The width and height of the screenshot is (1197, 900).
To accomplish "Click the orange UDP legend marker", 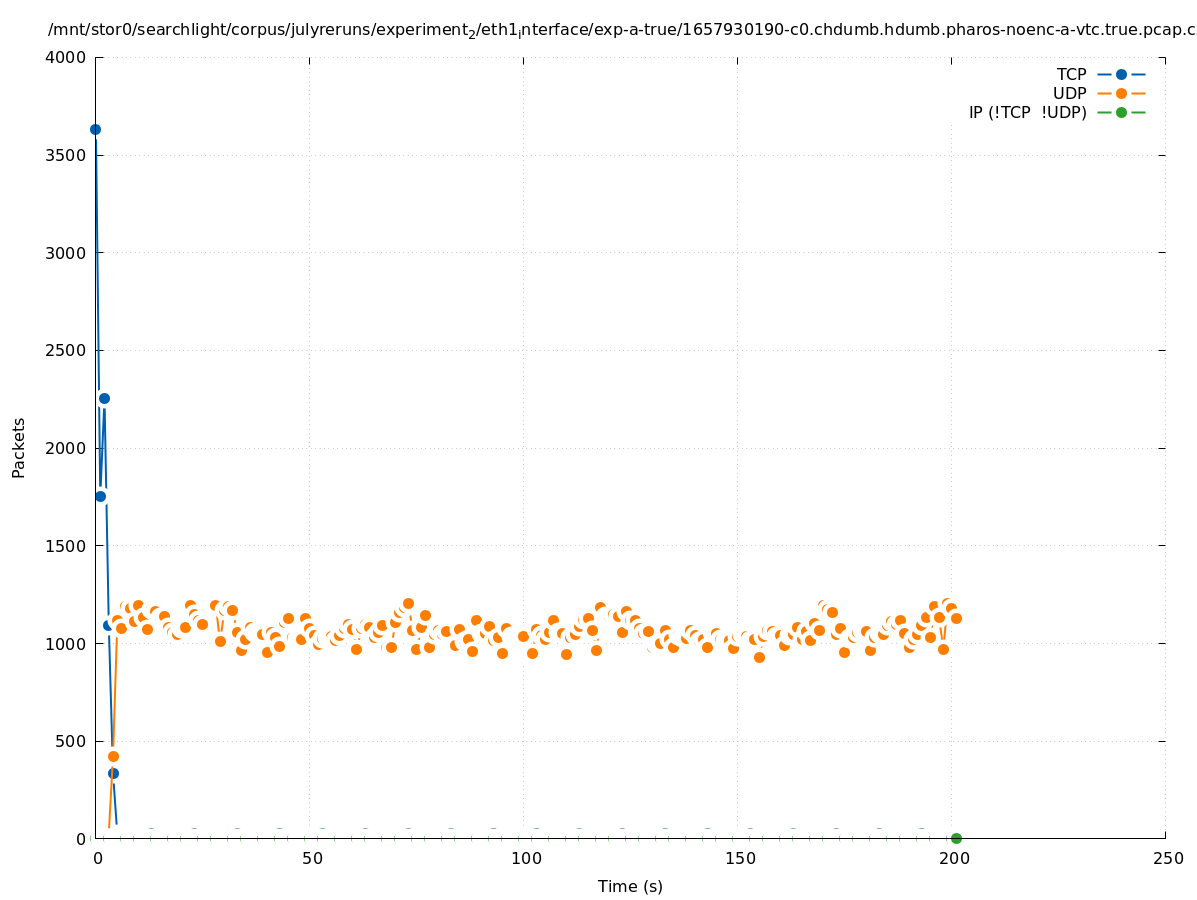I will [1121, 93].
